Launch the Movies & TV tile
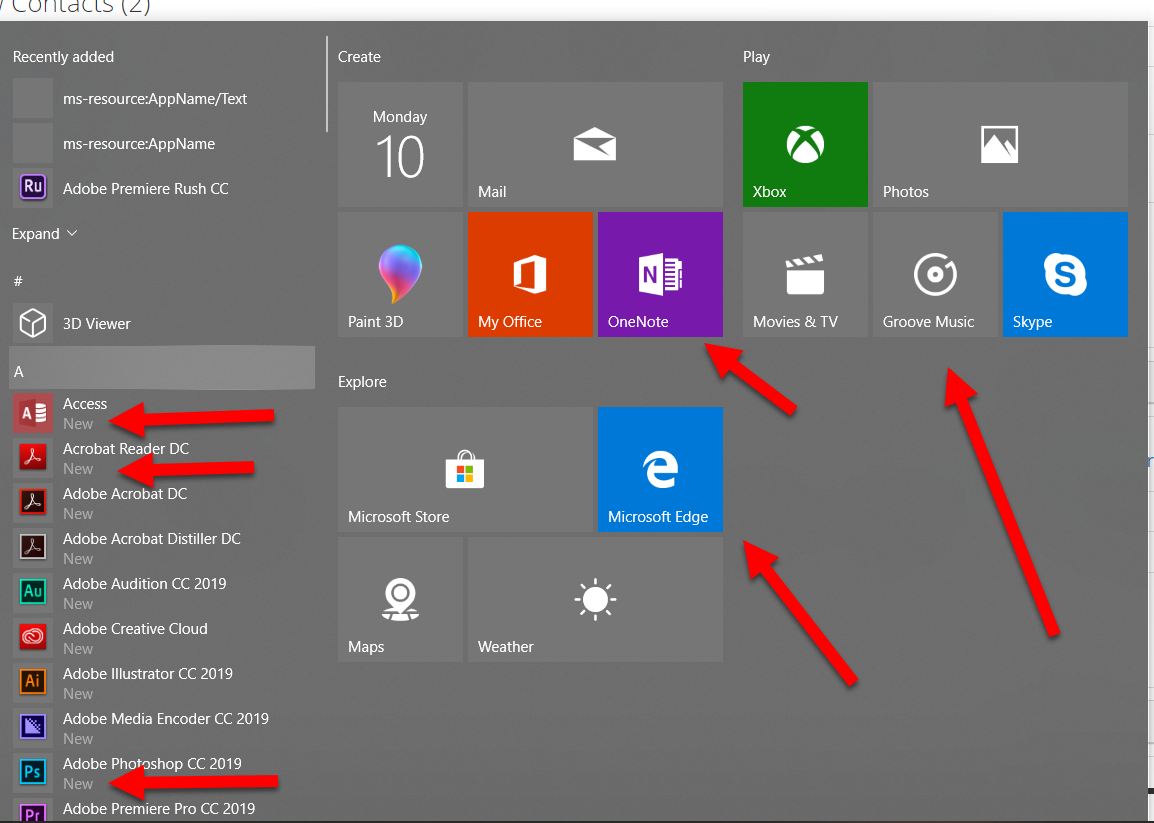The image size is (1154, 823). 805,275
